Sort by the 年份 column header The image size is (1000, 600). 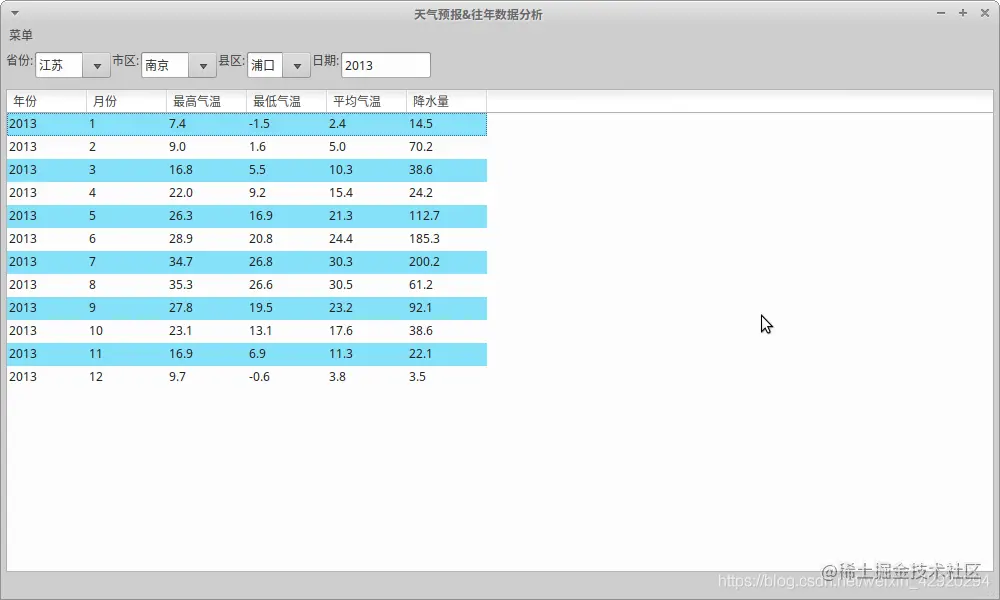[47, 101]
